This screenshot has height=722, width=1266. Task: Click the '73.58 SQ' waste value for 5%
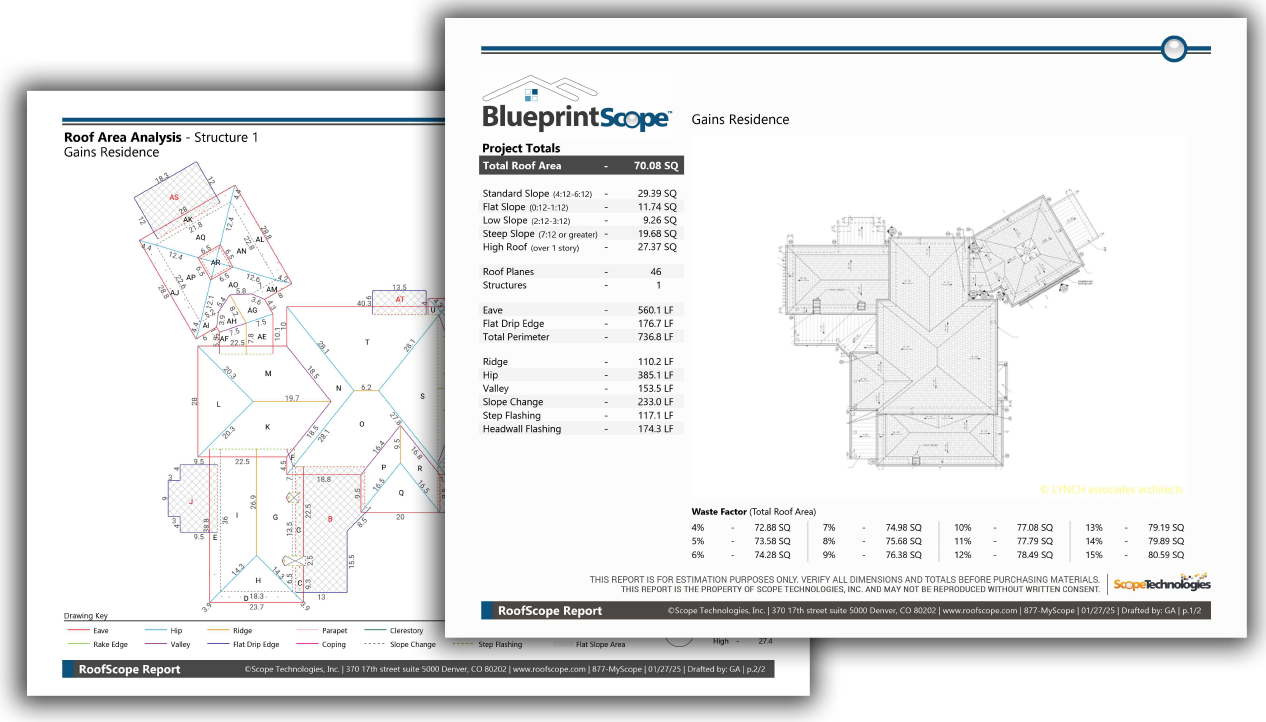[x=771, y=541]
